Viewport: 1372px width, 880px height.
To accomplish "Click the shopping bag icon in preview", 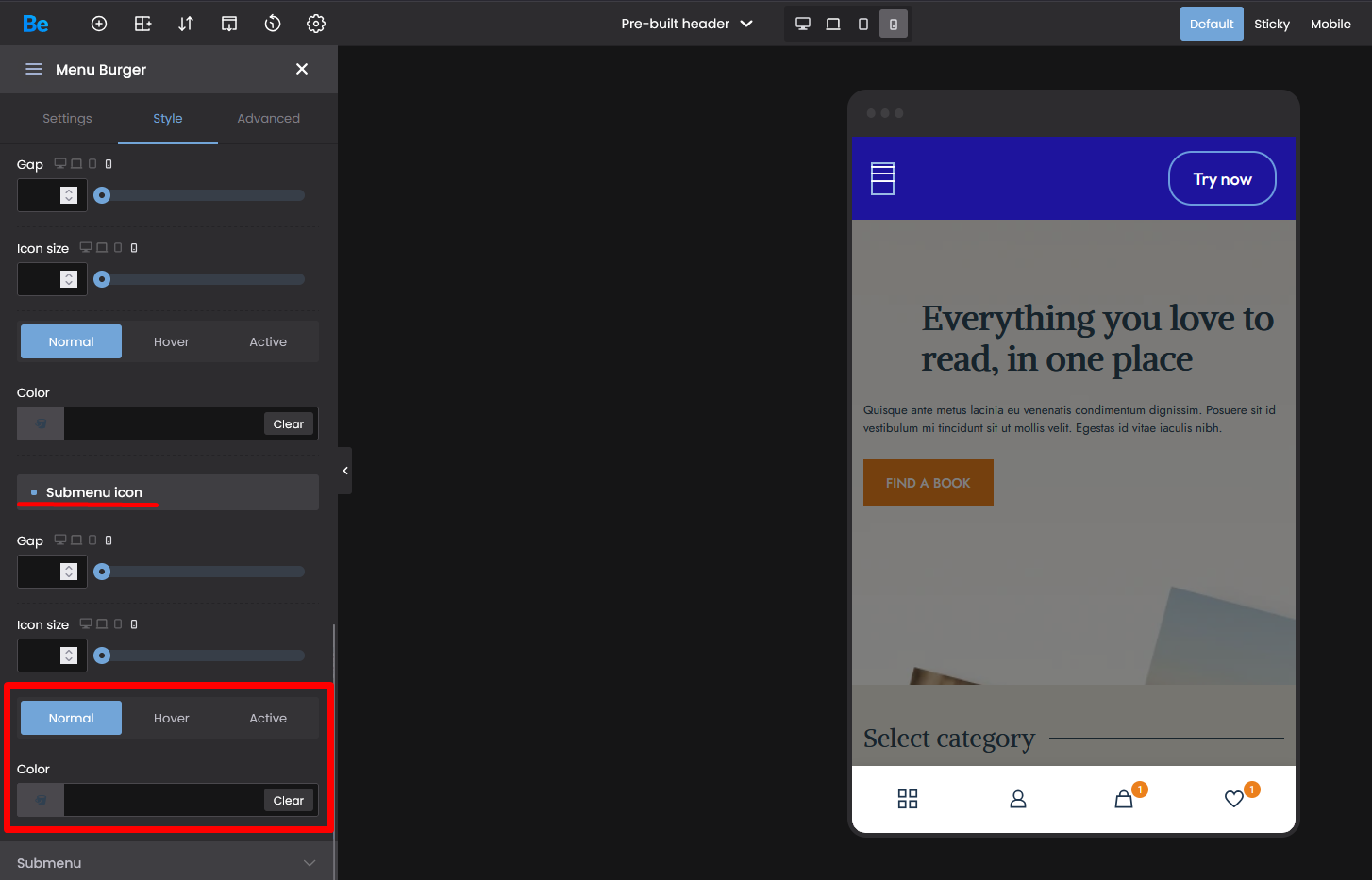I will point(1124,799).
